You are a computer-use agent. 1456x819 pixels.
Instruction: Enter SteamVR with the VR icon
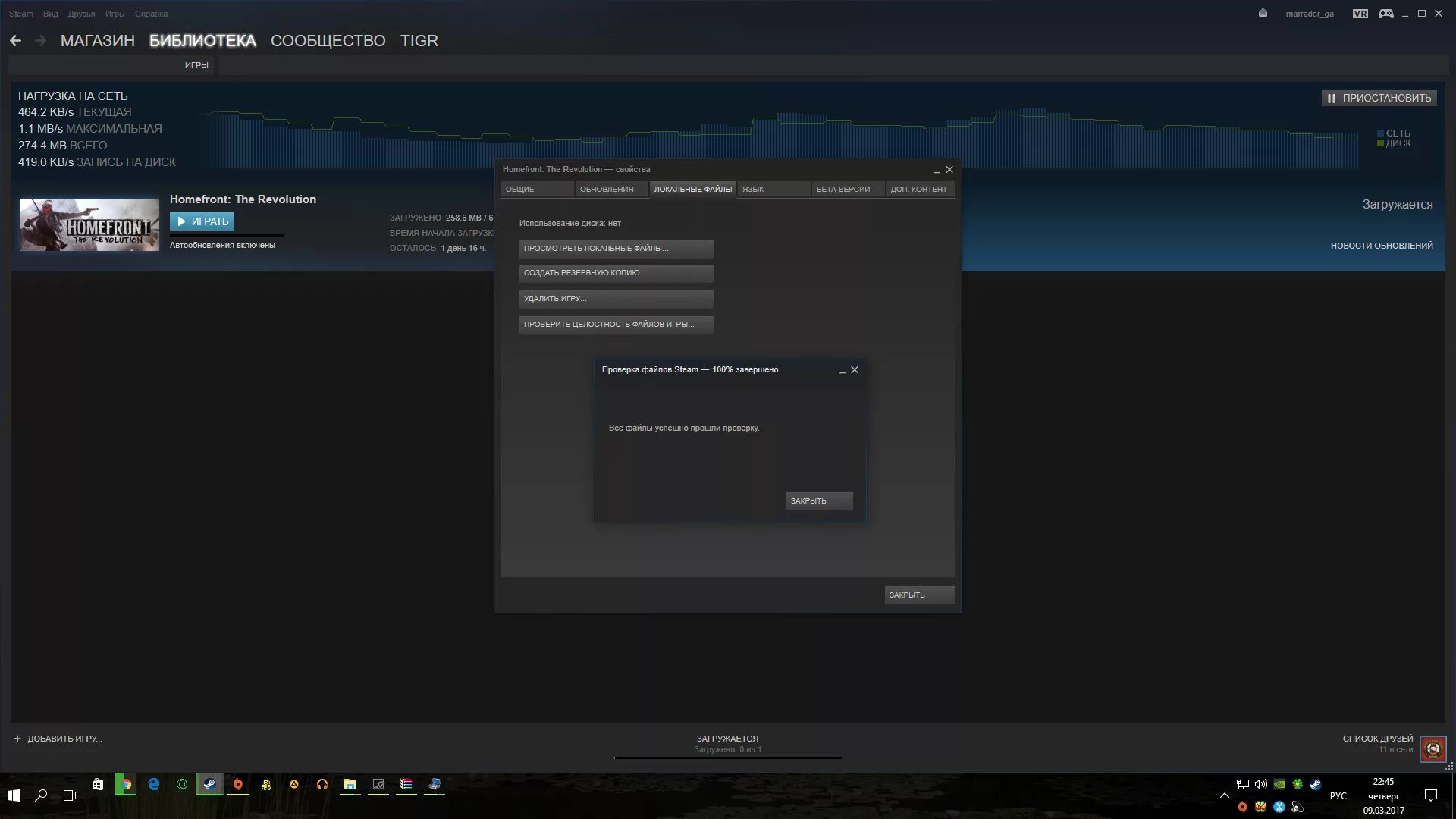(1360, 14)
